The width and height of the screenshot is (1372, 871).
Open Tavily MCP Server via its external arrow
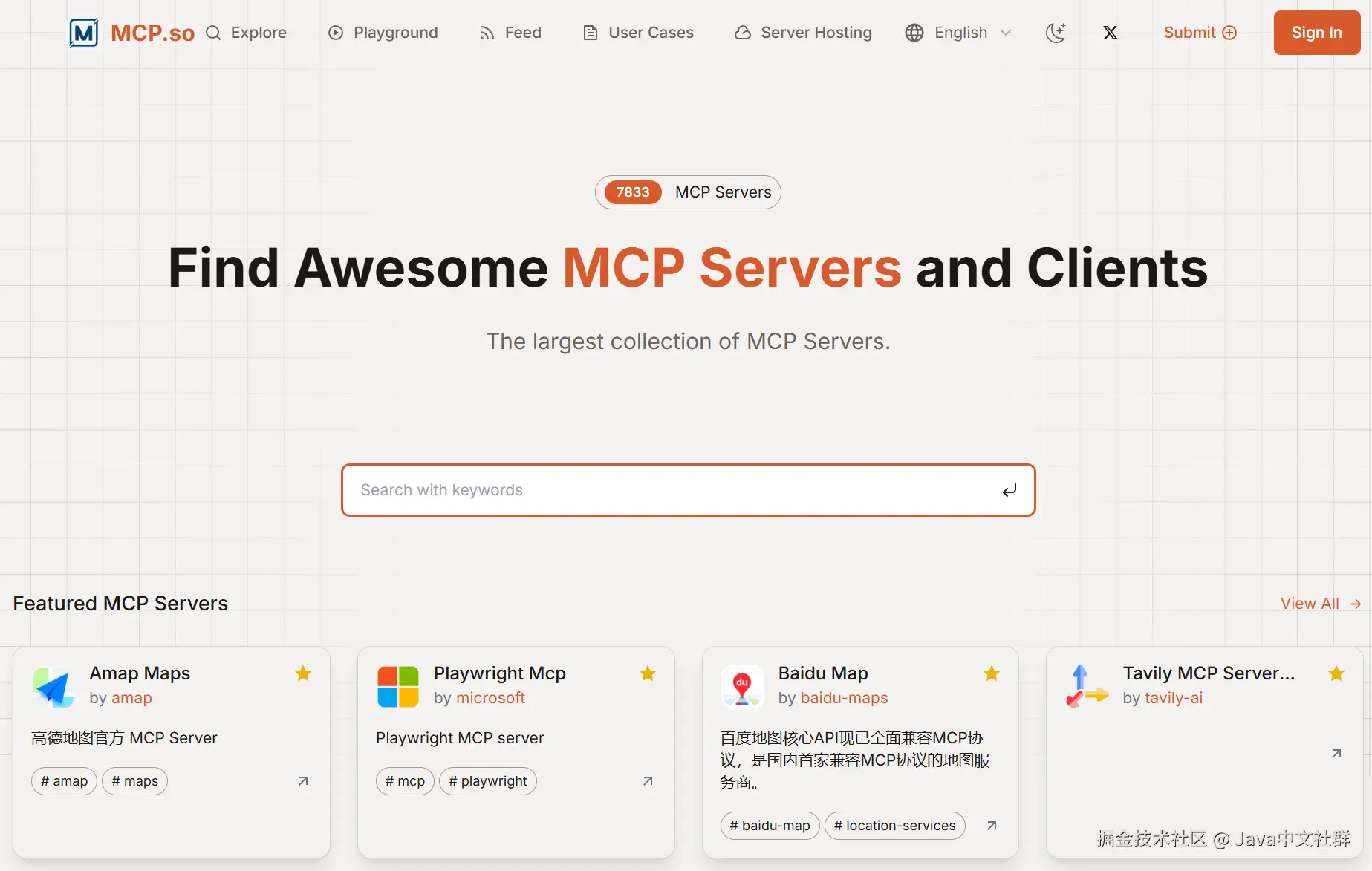(x=1336, y=754)
